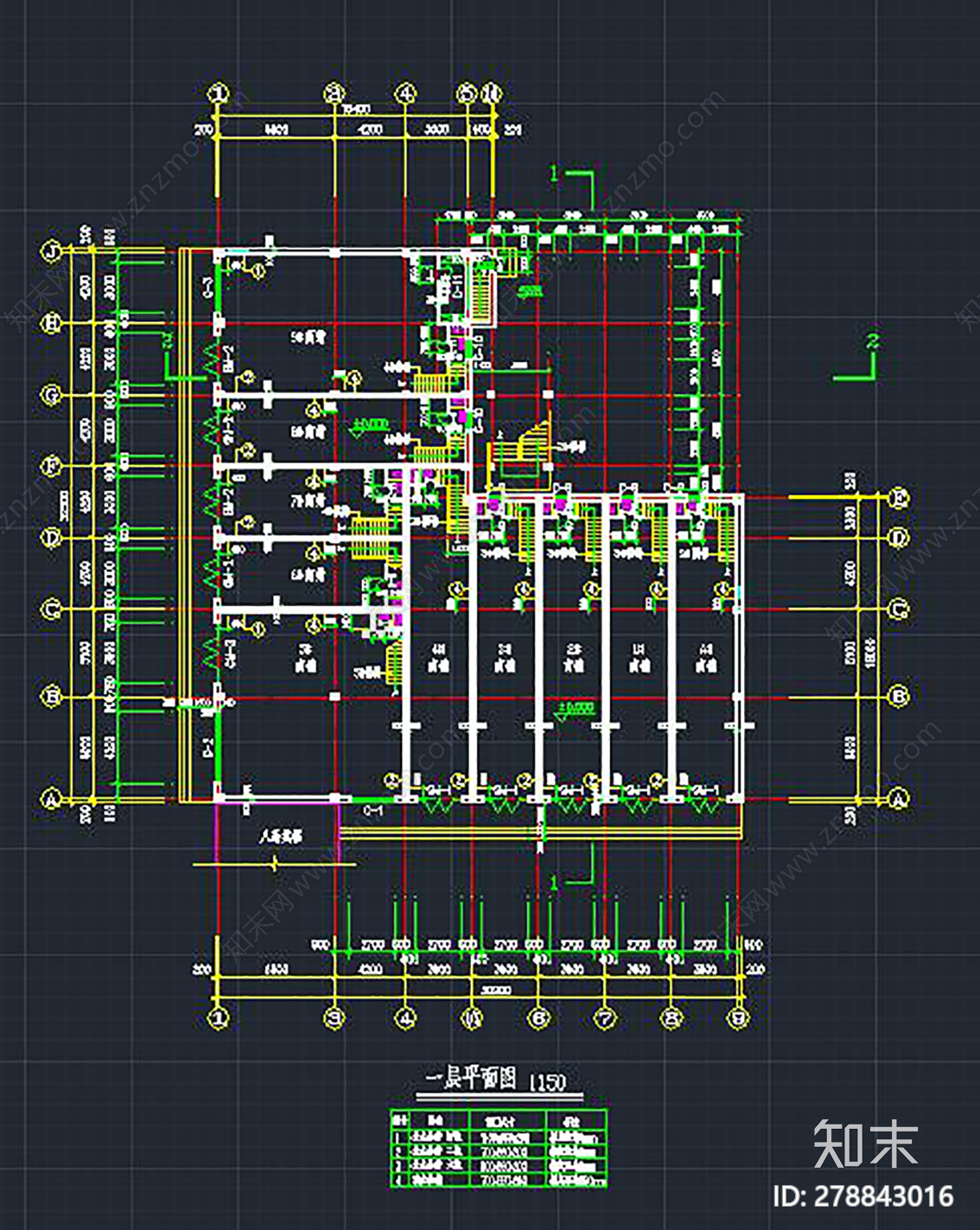Screen dimensions: 980x1230
Task: Click axis bubble J on the left side
Action: click(x=49, y=251)
